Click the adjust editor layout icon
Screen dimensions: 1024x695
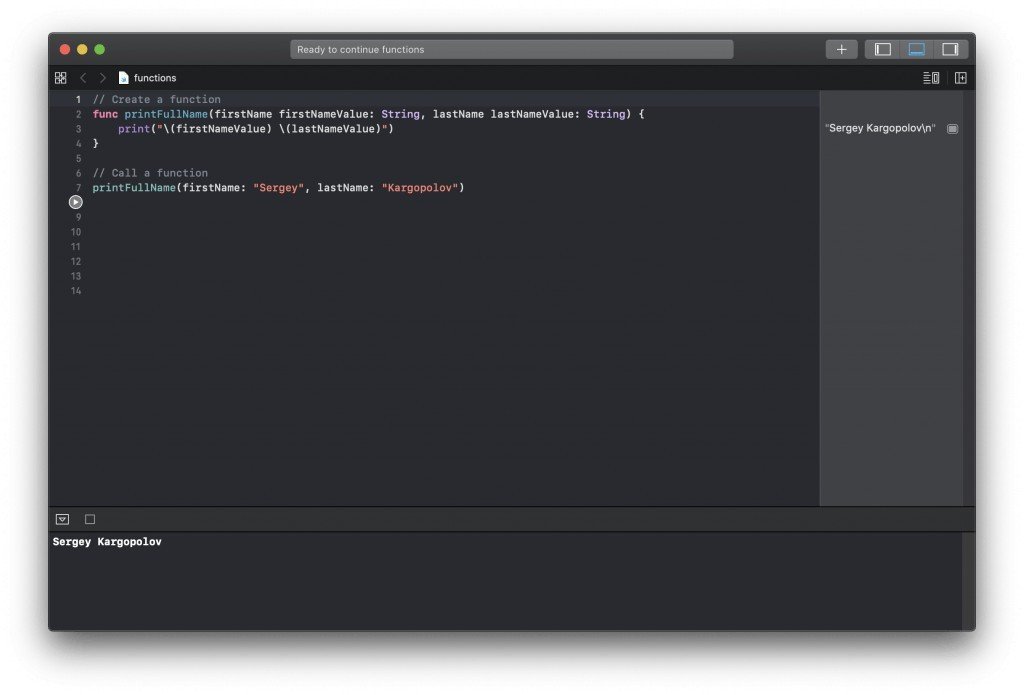tap(959, 77)
